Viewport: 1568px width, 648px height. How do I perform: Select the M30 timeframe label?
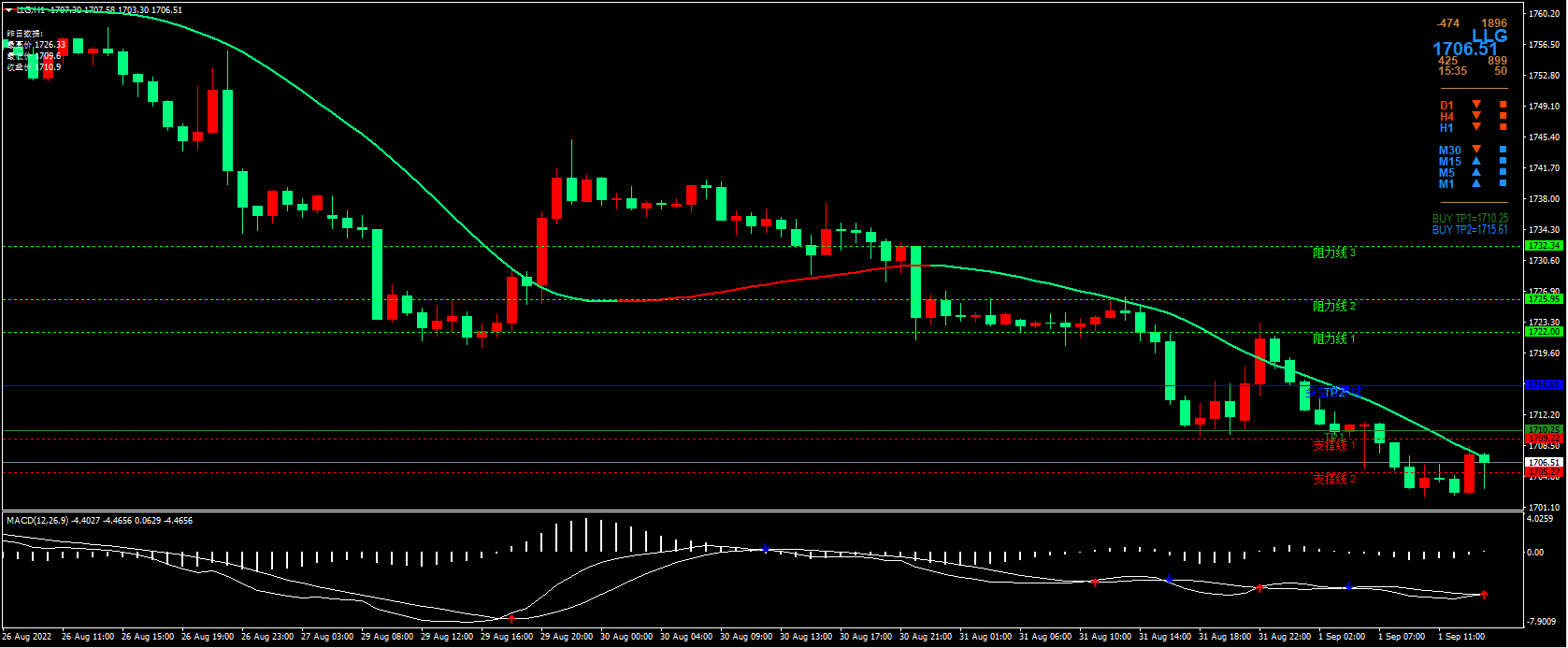1449,151
